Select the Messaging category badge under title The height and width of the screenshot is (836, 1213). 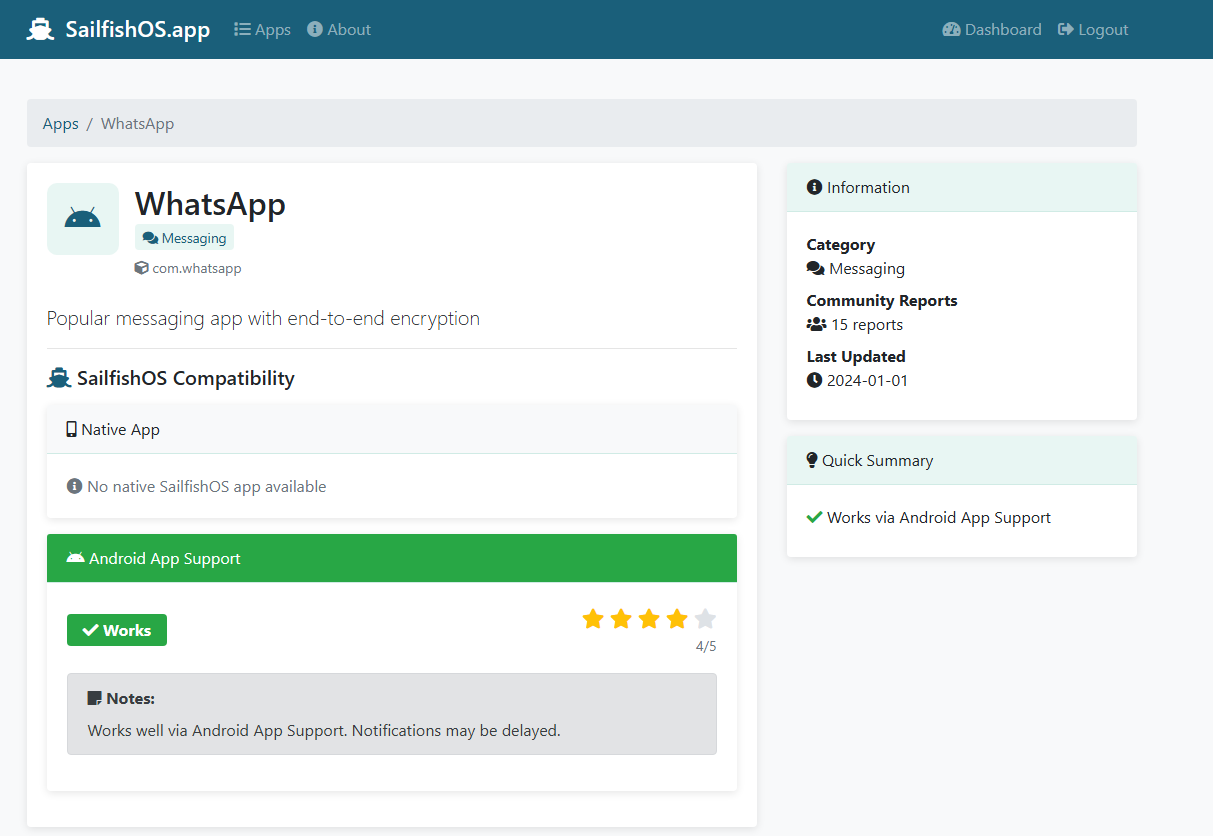coord(184,238)
